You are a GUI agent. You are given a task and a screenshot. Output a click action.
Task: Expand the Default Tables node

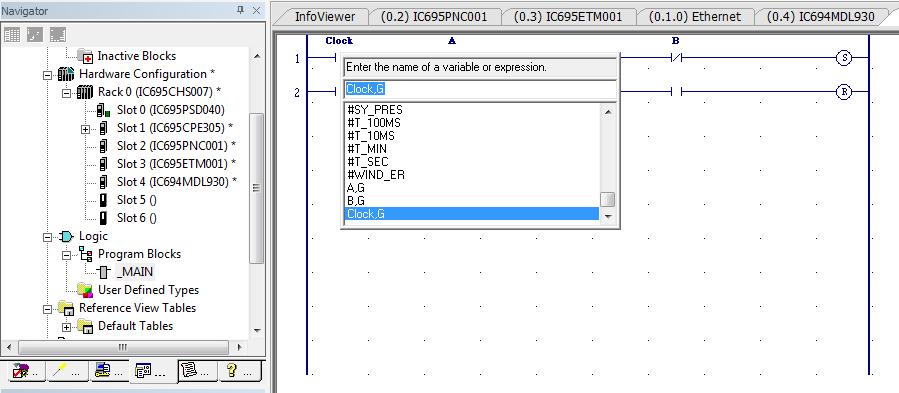click(67, 327)
